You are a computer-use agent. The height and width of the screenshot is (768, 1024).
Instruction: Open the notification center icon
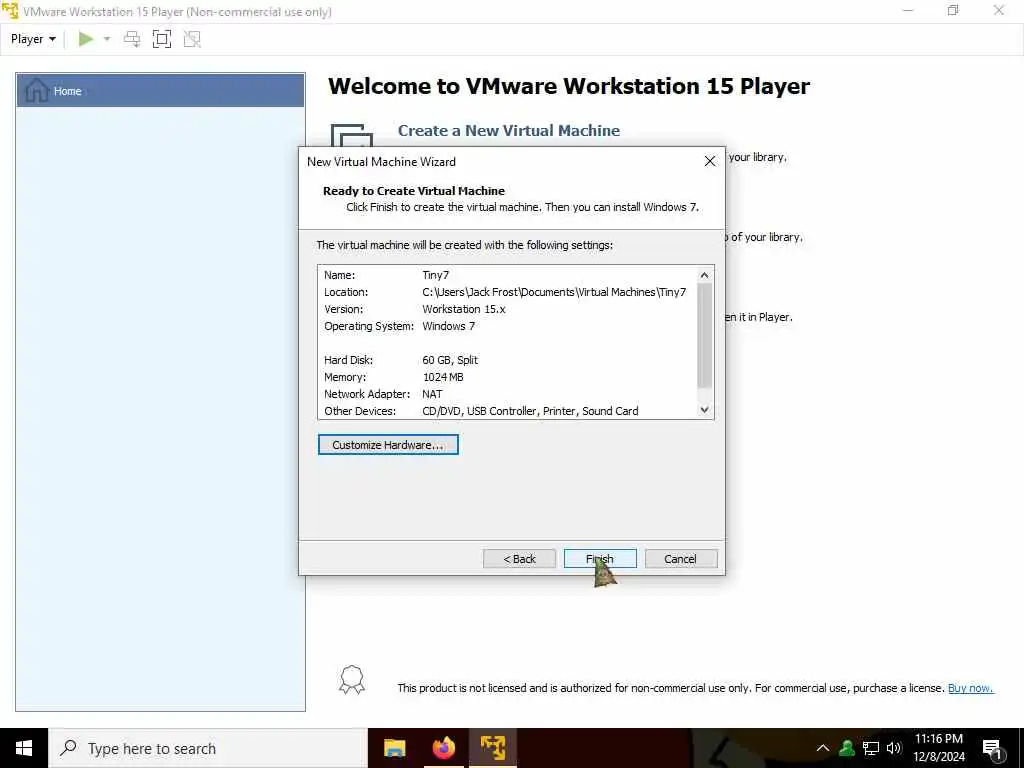coord(992,749)
